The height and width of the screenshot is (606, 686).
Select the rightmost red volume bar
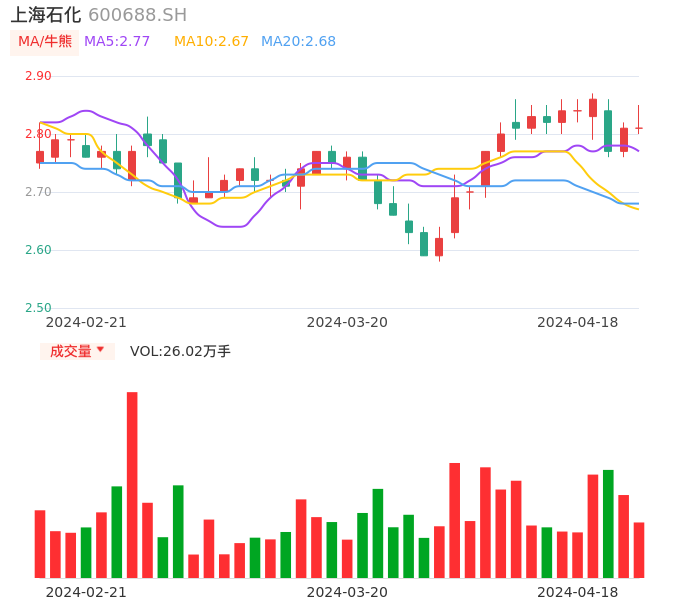click(639, 550)
